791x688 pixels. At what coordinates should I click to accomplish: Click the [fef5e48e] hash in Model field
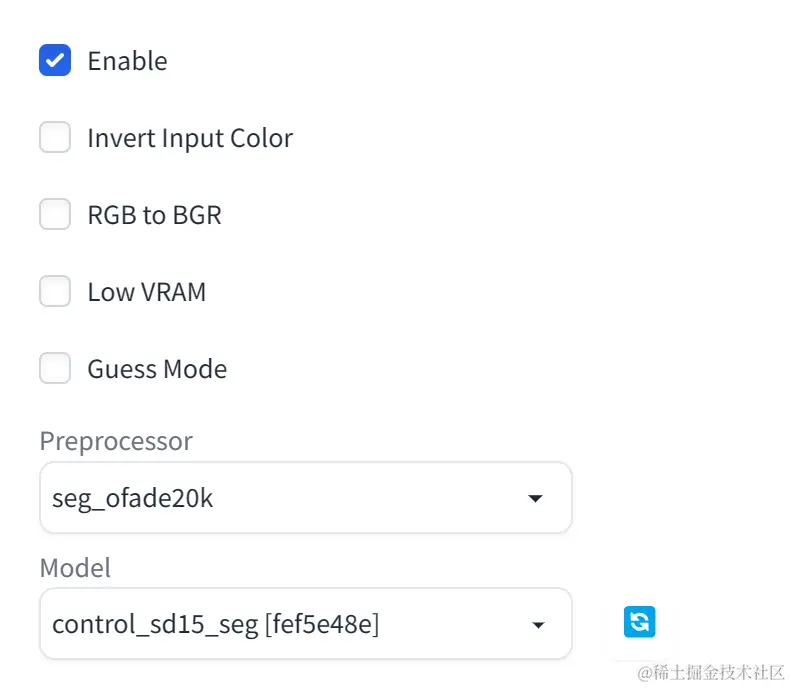point(321,625)
